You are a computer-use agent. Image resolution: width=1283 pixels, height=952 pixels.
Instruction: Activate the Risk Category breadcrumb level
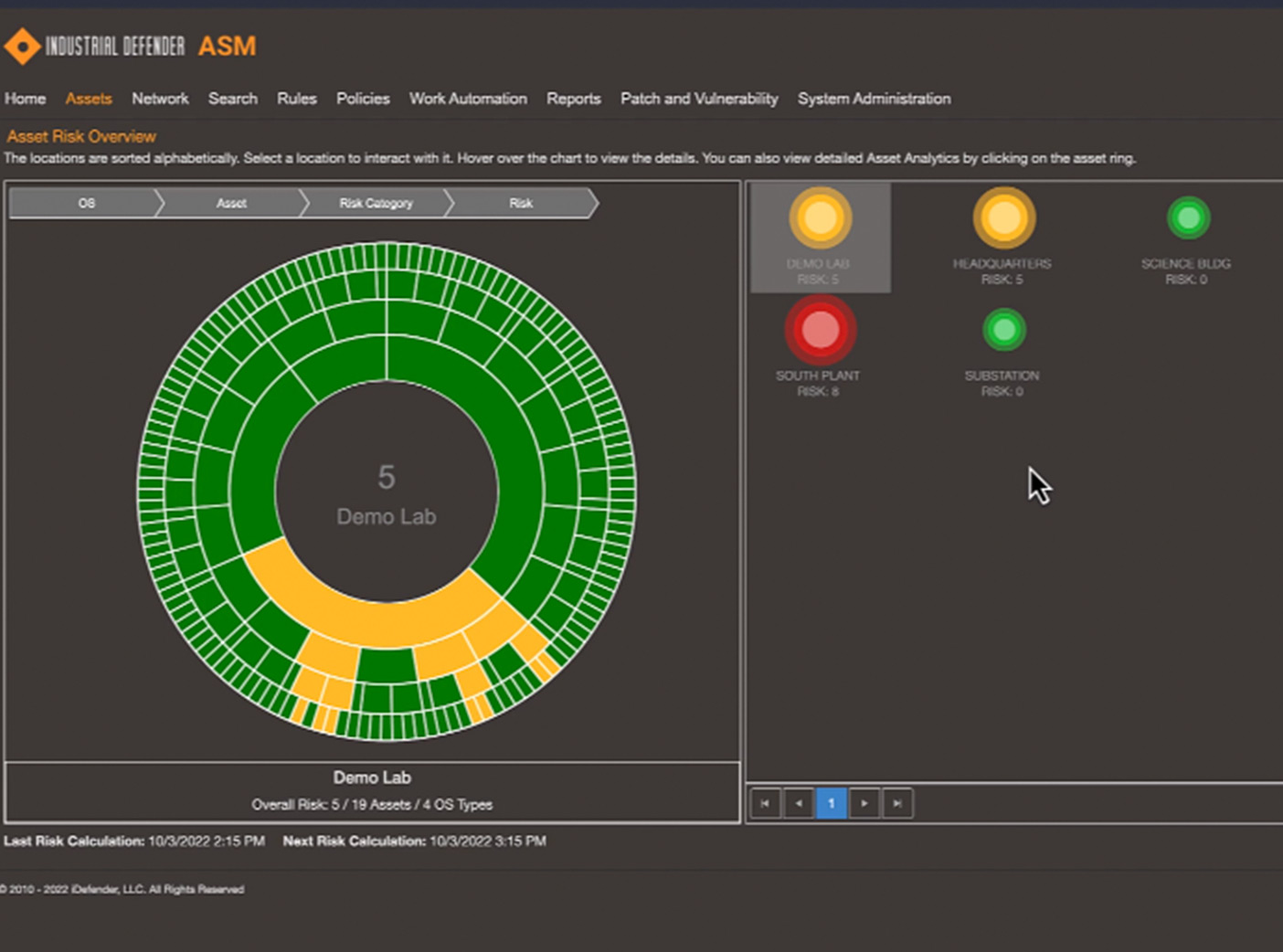pos(374,203)
